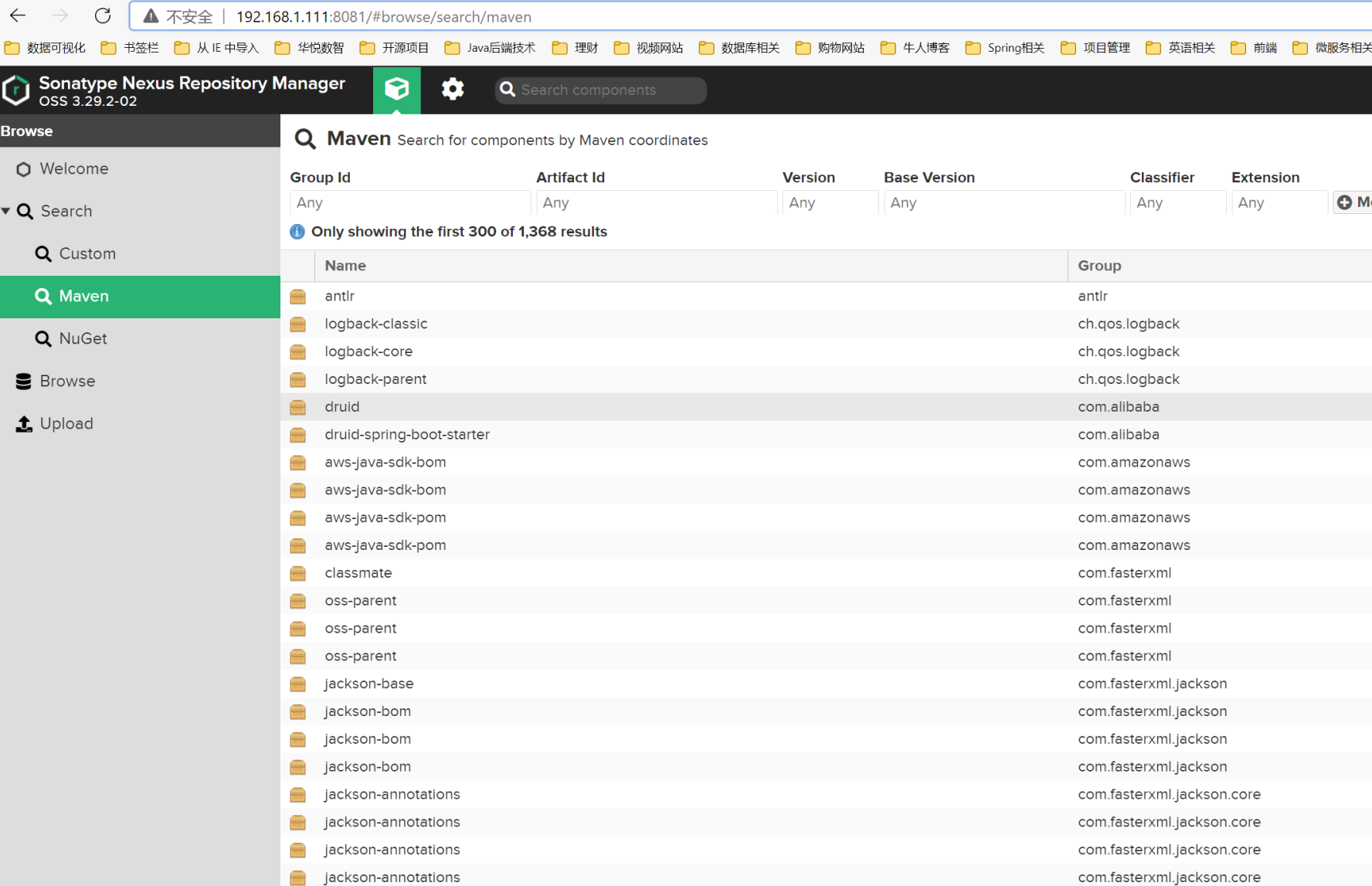The height and width of the screenshot is (886, 1372).
Task: Open the 视频网站 bookmark folder
Action: click(648, 48)
